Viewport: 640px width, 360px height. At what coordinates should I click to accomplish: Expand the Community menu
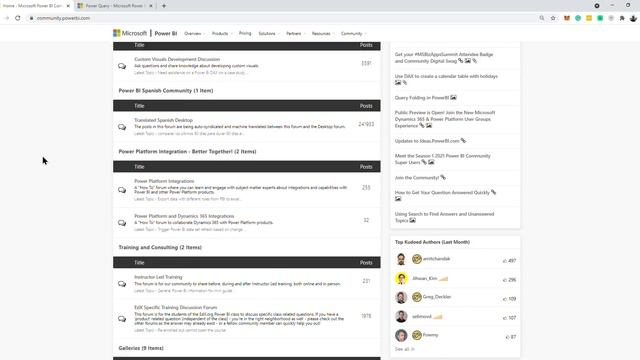(x=353, y=33)
